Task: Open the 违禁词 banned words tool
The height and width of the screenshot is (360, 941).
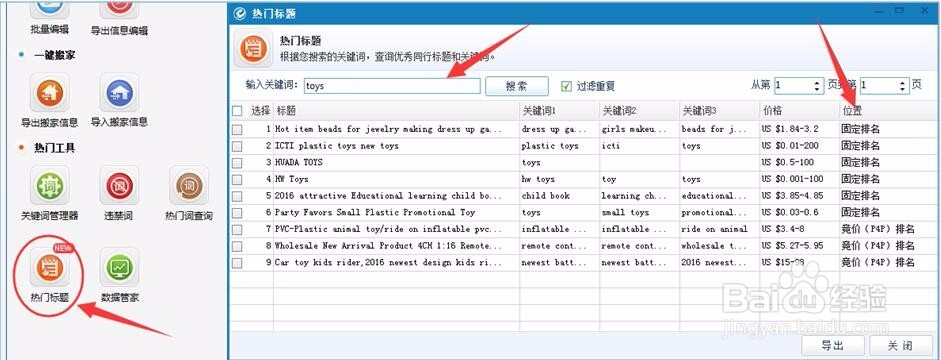Action: (x=119, y=185)
